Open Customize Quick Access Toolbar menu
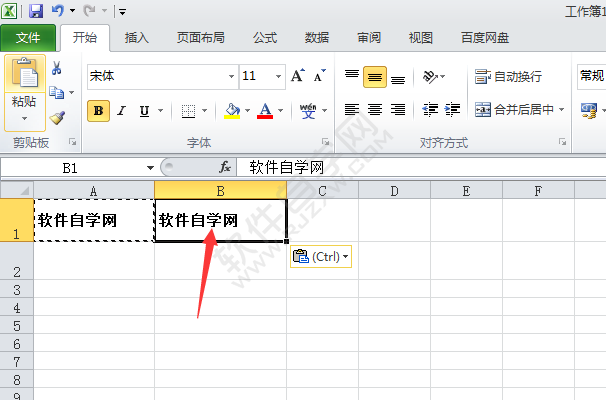The height and width of the screenshot is (400, 606). click(122, 12)
